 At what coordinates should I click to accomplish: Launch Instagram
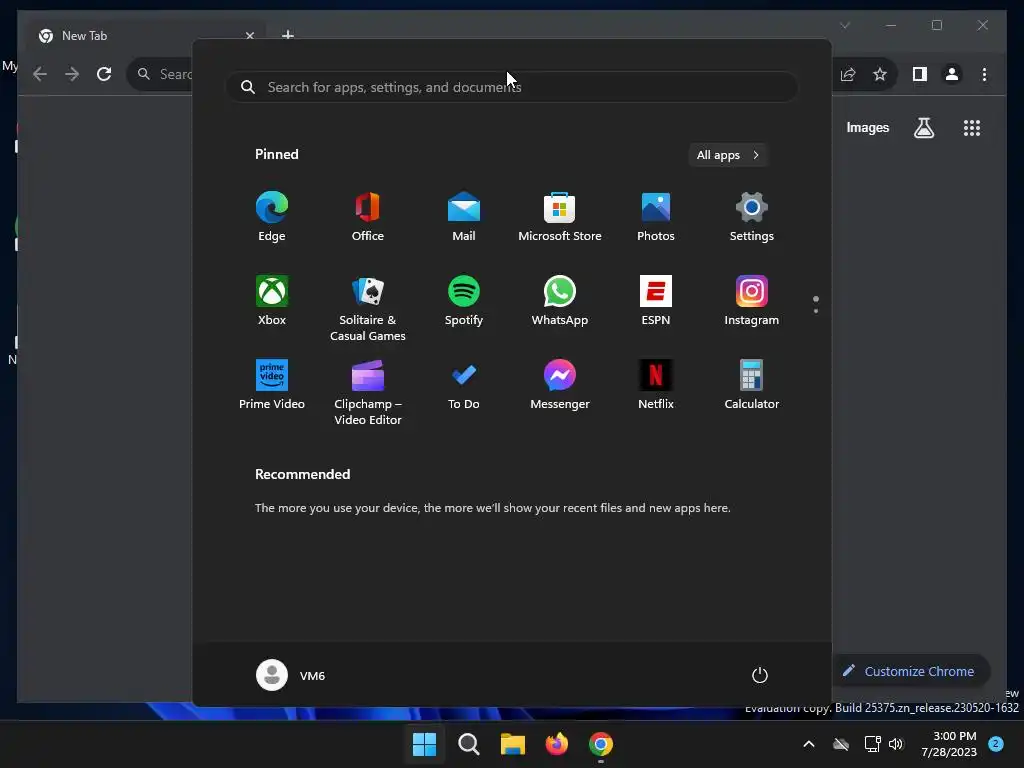tap(752, 301)
